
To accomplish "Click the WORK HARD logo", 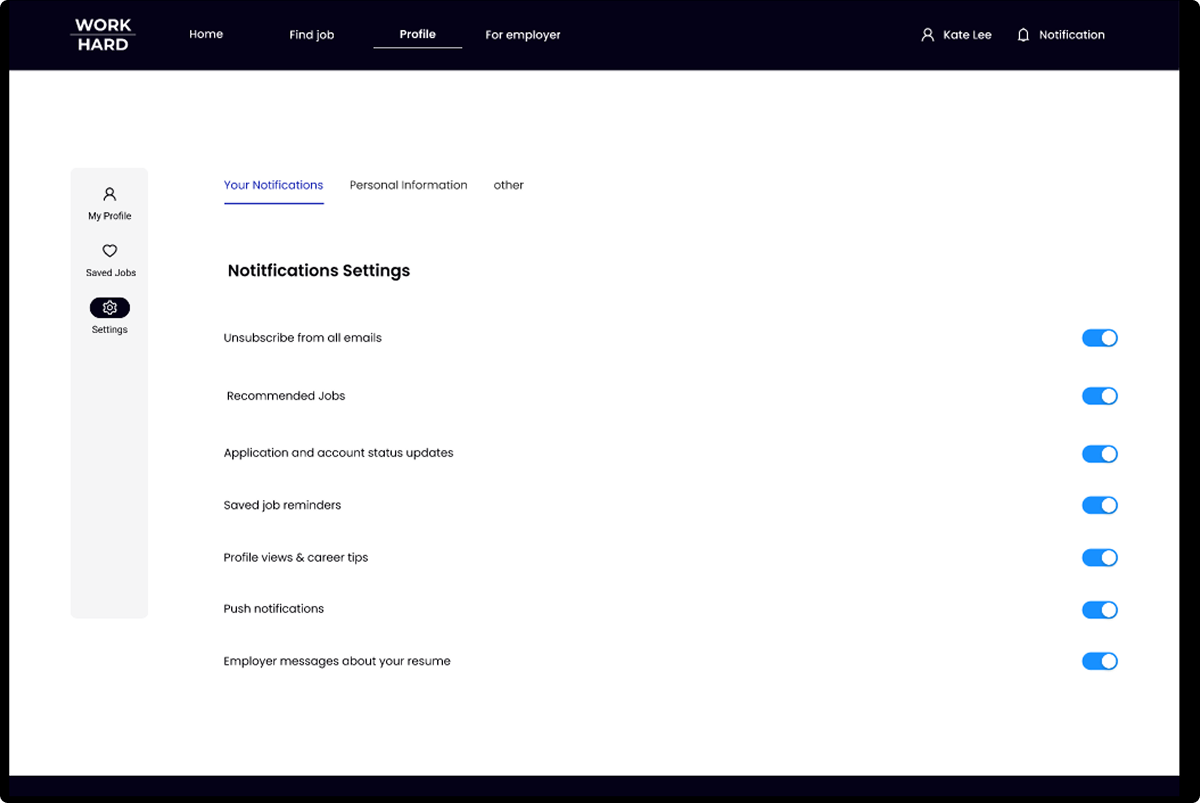I will tap(103, 35).
